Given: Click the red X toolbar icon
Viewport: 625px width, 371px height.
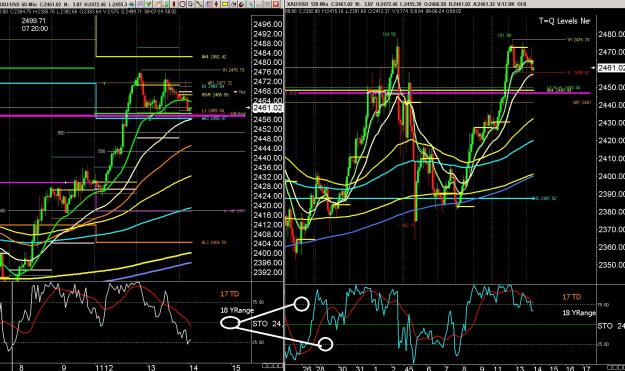Looking at the screenshot, I should point(276,4).
